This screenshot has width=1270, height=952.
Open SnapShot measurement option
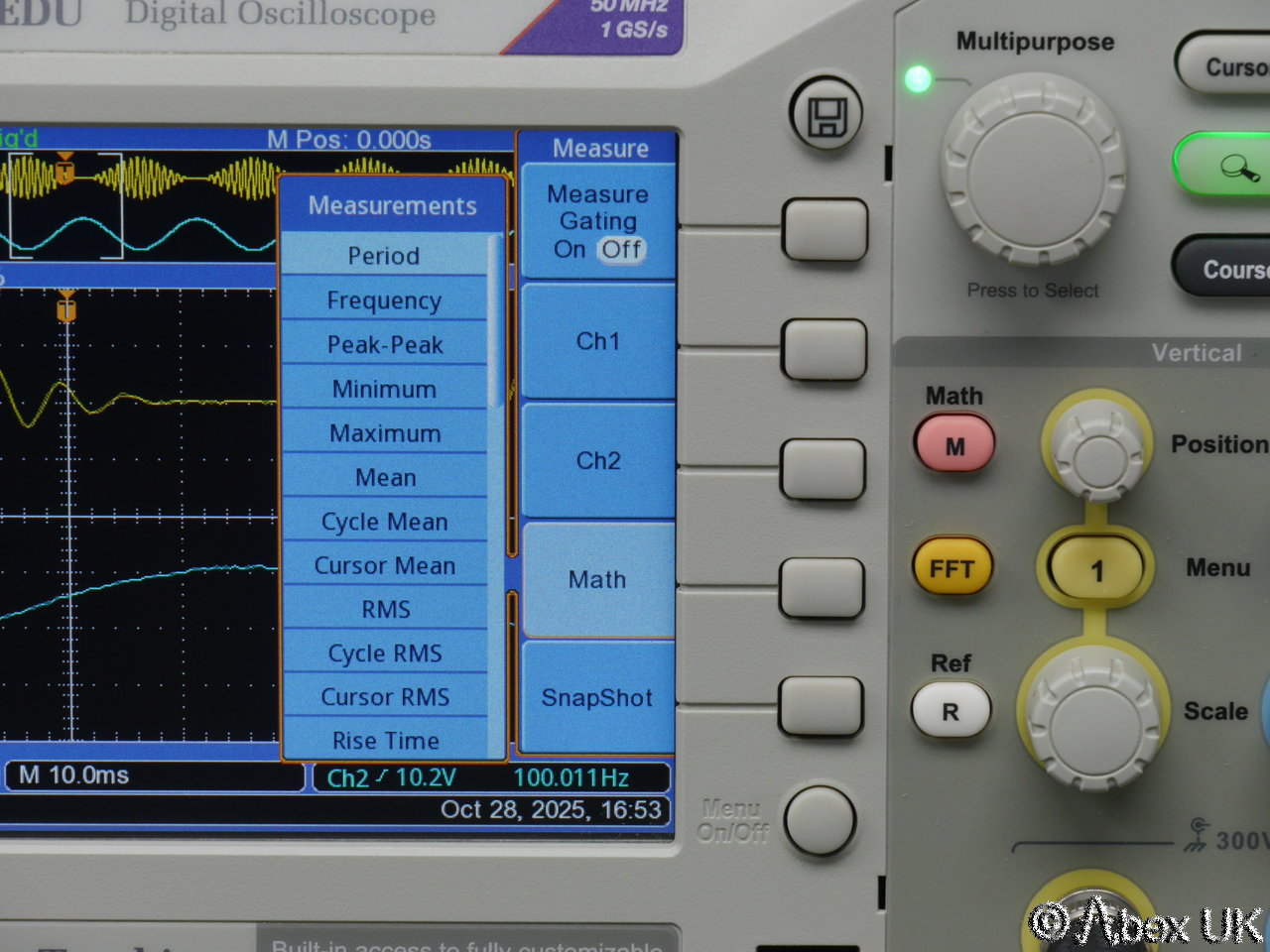point(597,698)
